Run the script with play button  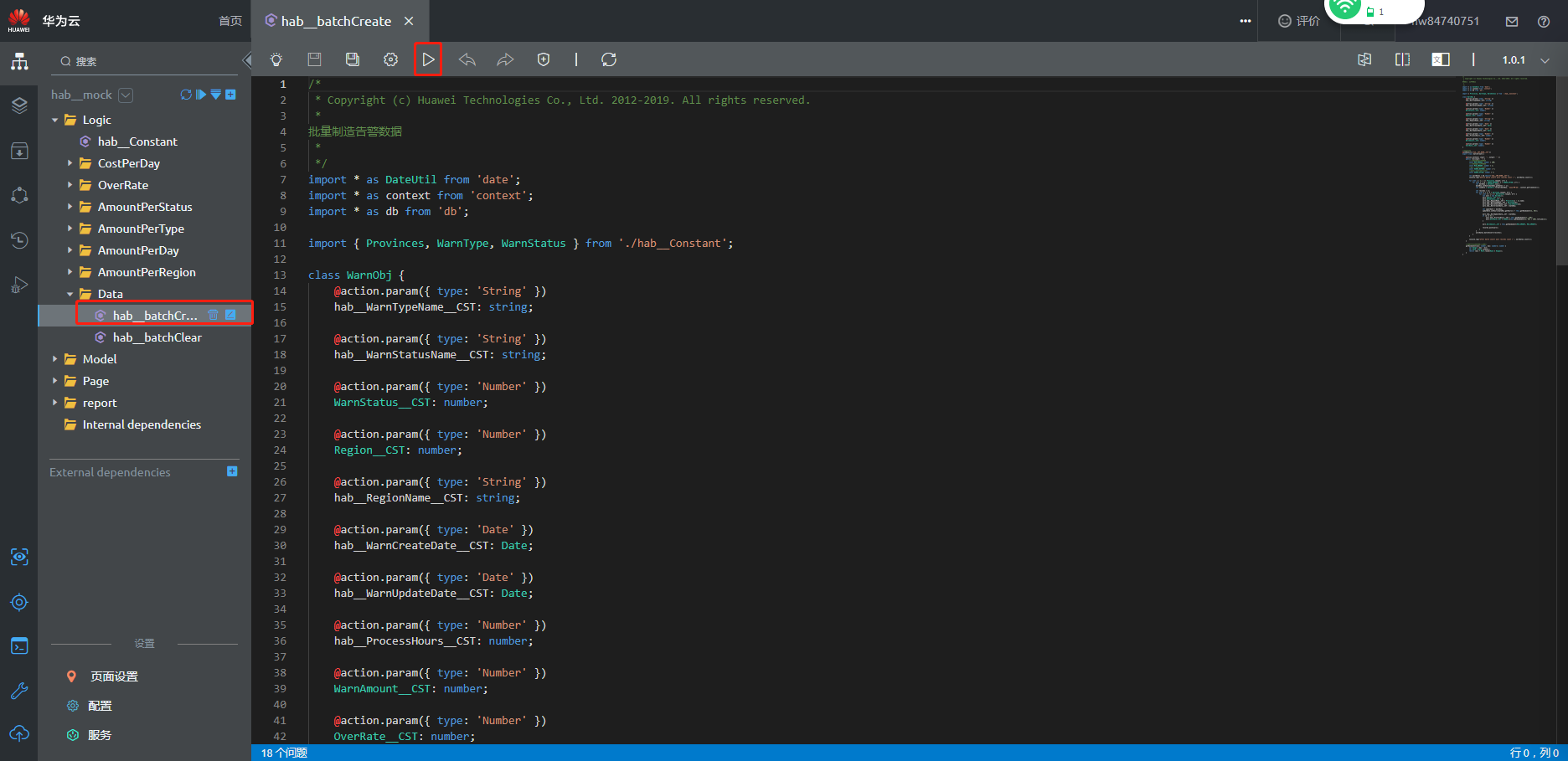point(428,59)
